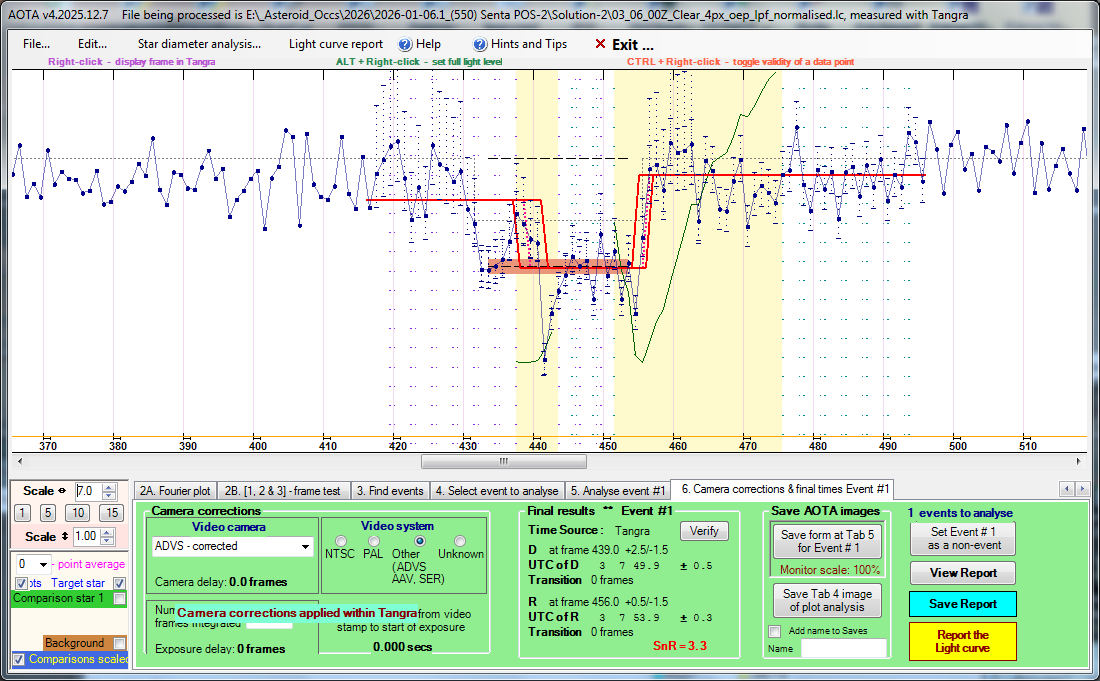Switch to the 3. Find events tab
Viewport: 1100px width, 681px height.
[x=391, y=491]
